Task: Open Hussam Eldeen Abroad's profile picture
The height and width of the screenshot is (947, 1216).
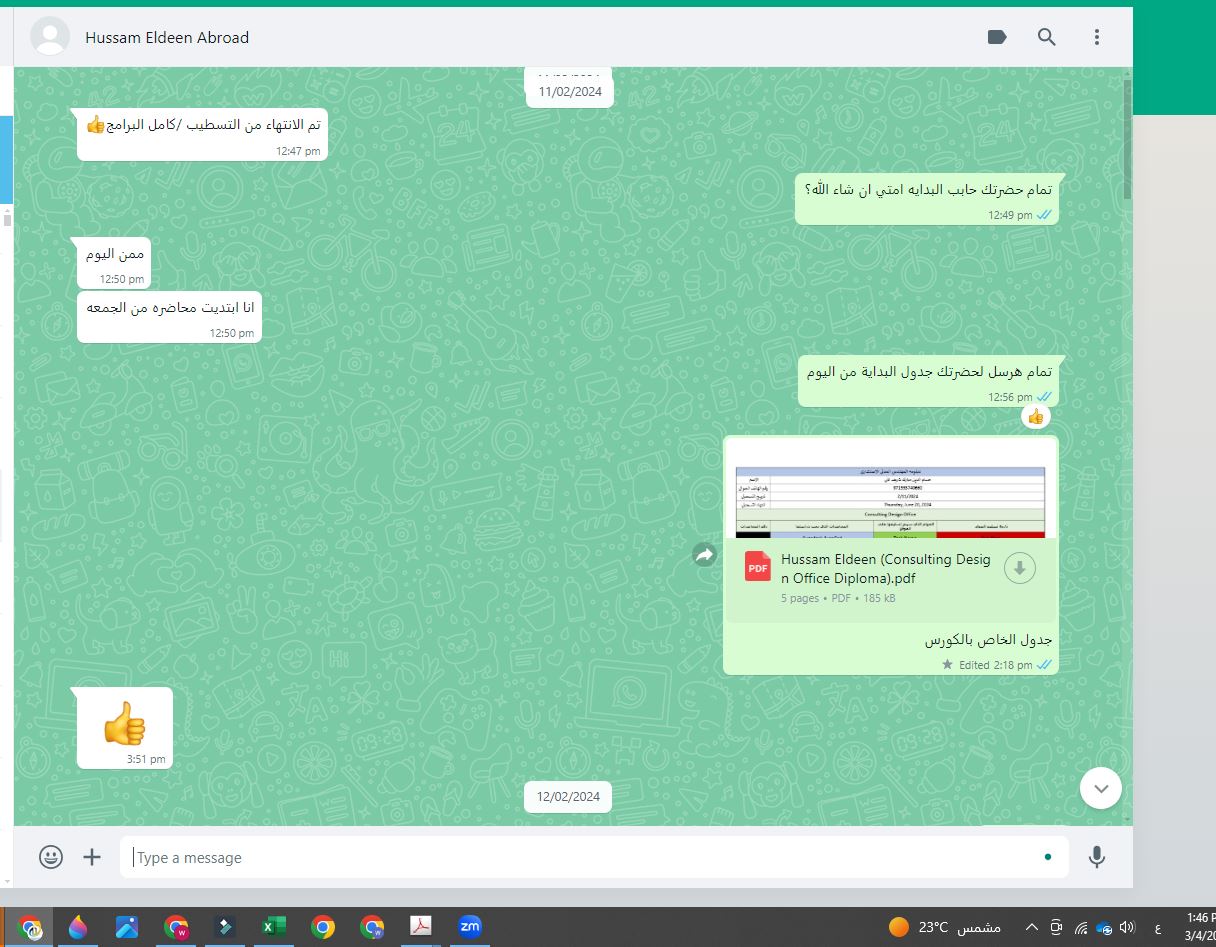Action: [50, 37]
